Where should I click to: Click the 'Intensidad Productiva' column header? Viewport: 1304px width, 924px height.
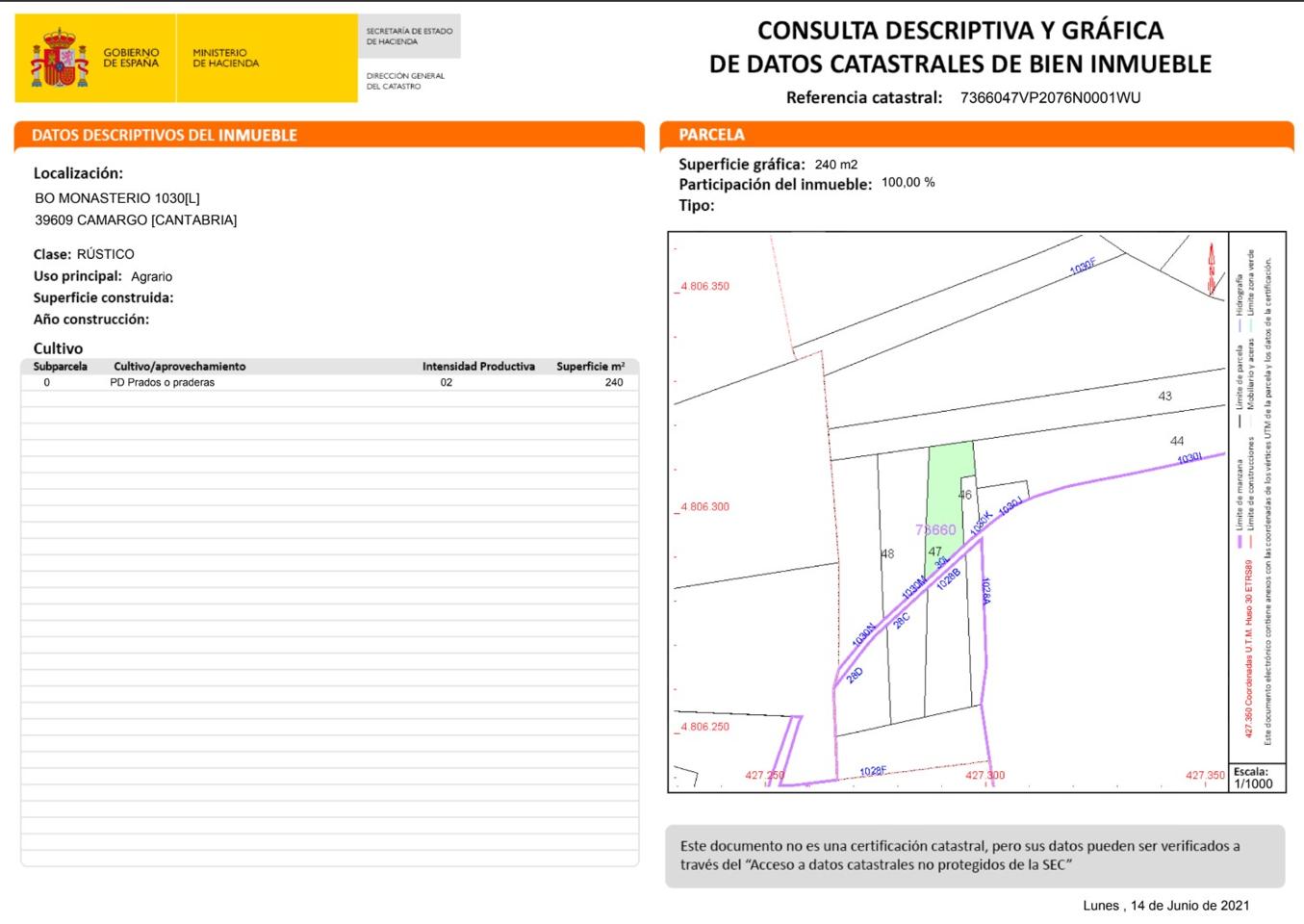click(478, 367)
